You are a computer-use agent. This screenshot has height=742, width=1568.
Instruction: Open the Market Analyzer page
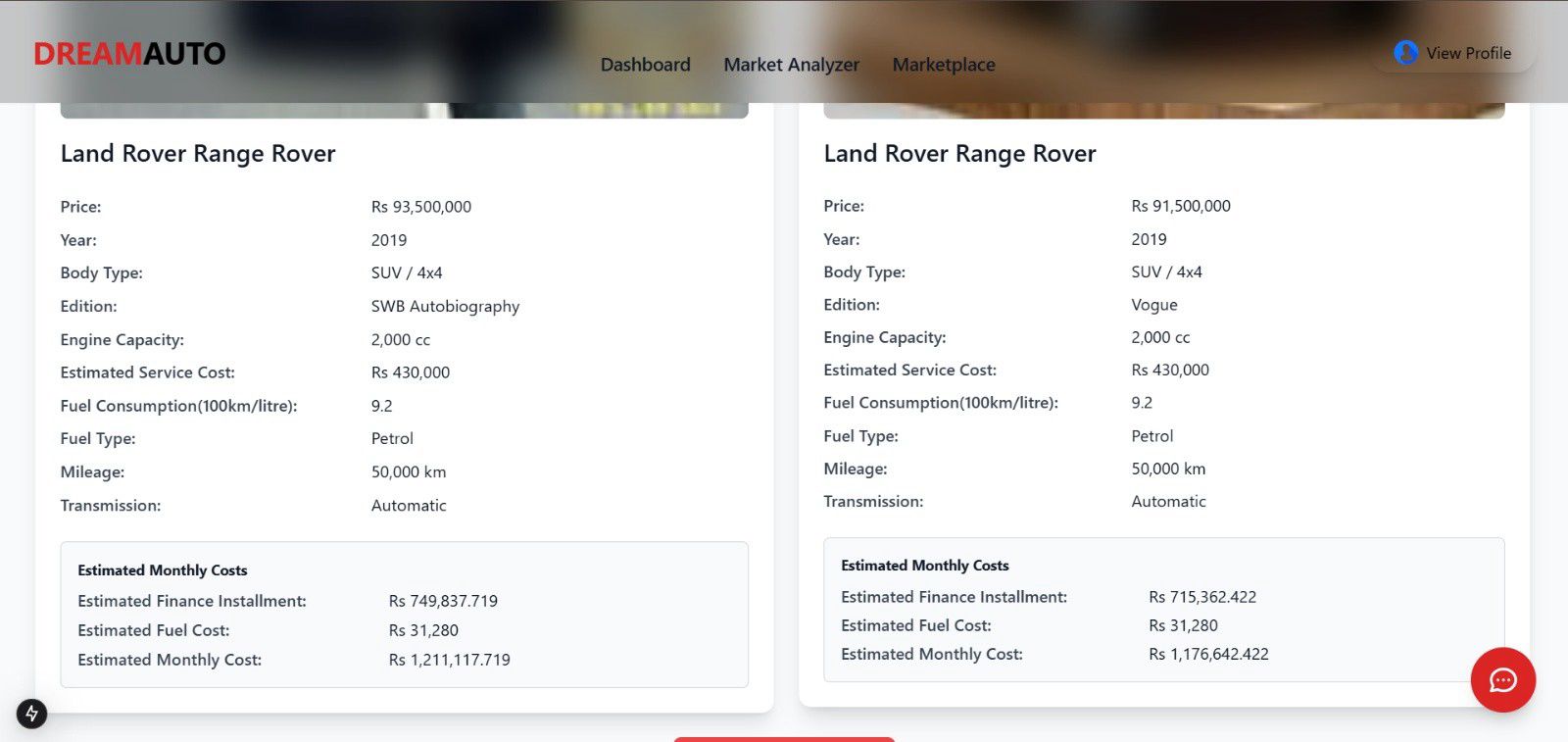pos(791,65)
